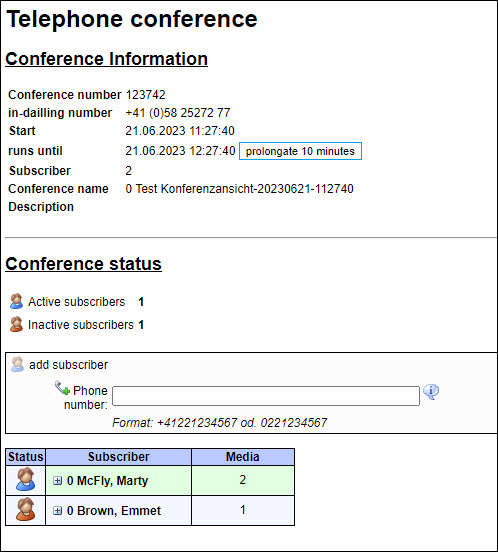Screen dimensions: 498x552
Task: Click Marty McFly's active status icon
Action: point(26,480)
